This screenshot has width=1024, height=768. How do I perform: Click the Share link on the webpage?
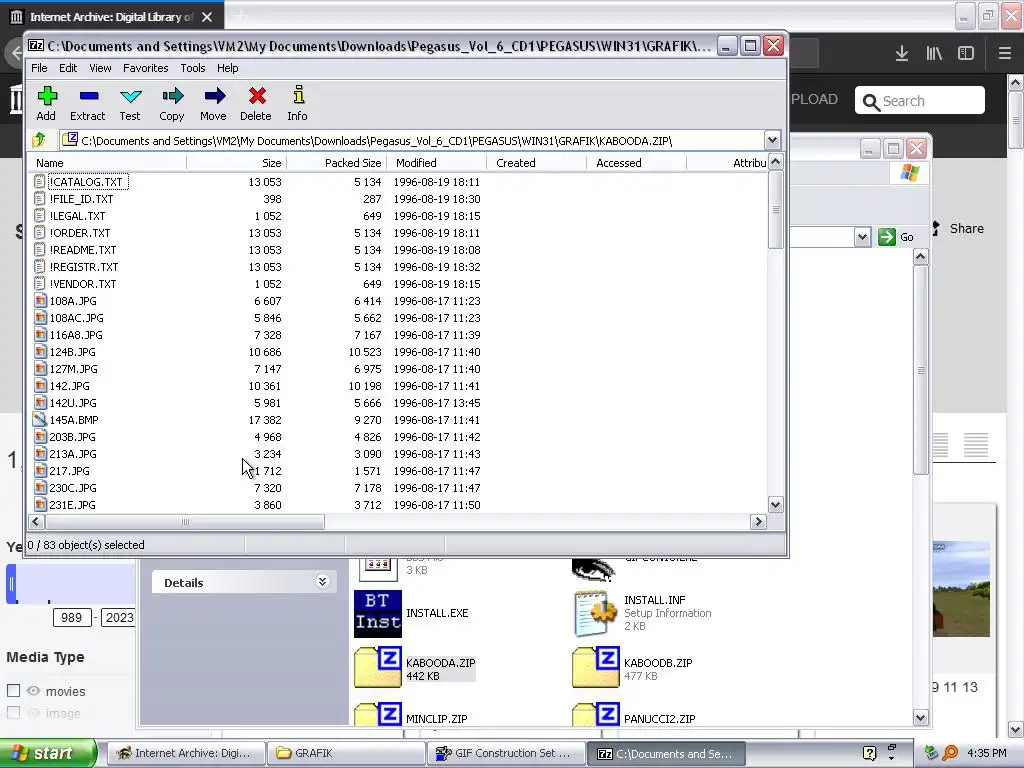[x=967, y=229]
